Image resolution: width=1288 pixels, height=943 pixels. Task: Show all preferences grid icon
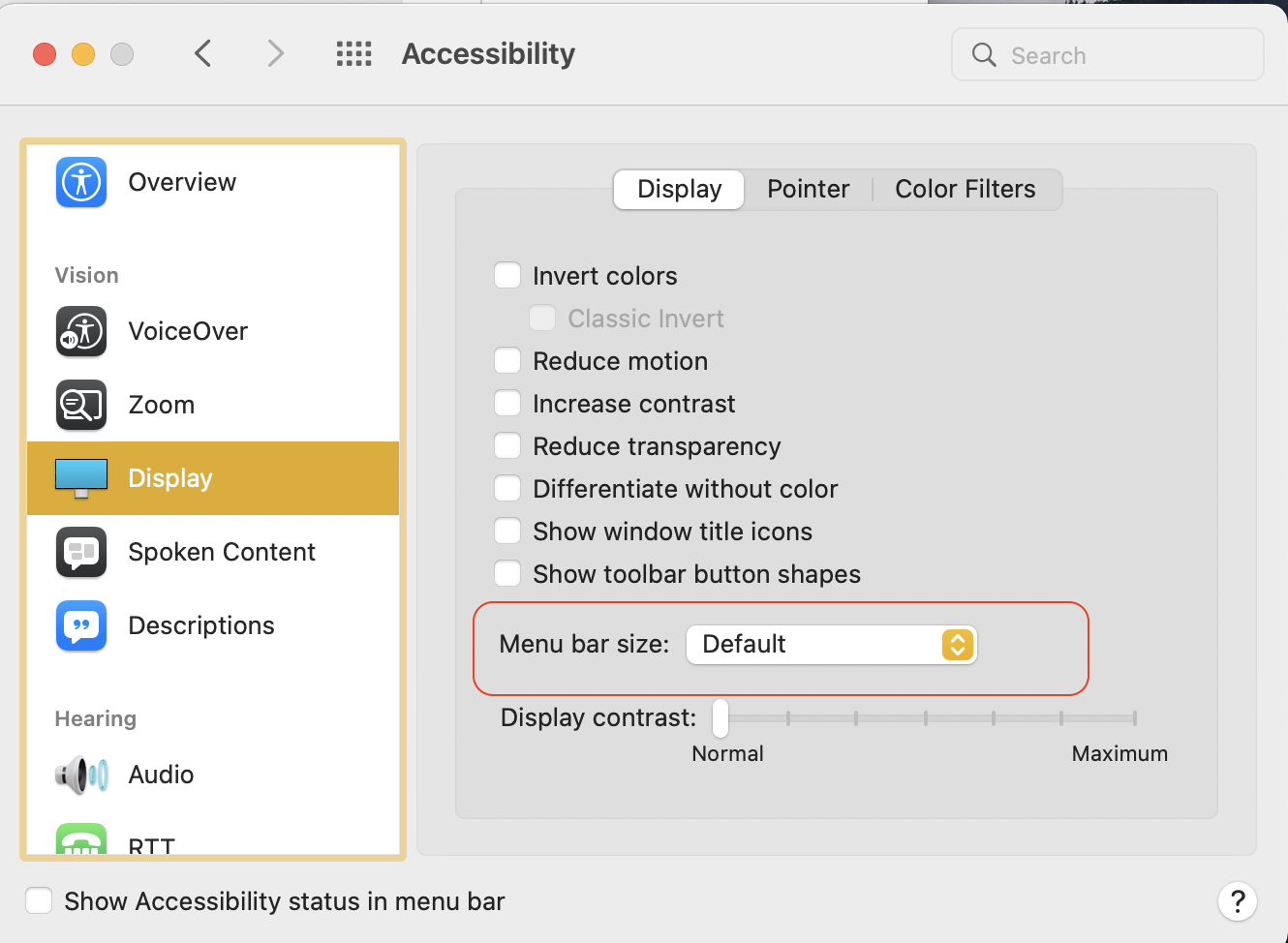353,54
